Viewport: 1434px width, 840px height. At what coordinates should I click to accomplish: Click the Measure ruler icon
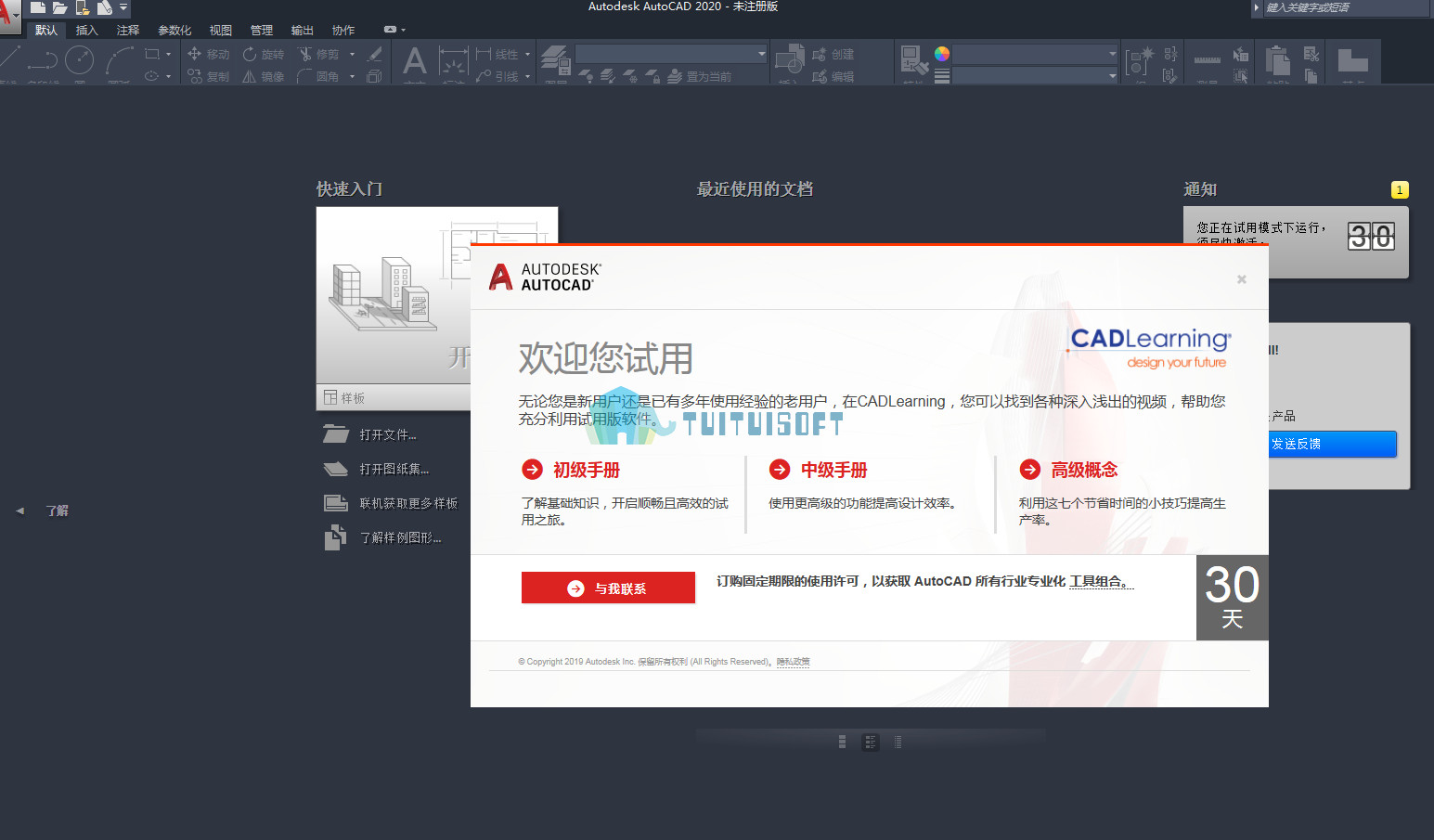click(1208, 60)
